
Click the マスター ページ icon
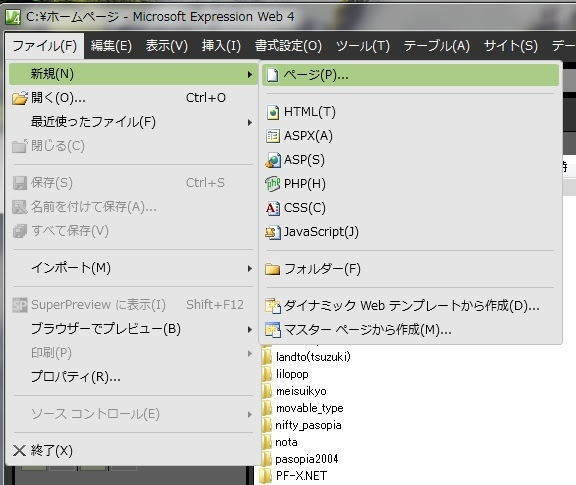click(x=273, y=330)
